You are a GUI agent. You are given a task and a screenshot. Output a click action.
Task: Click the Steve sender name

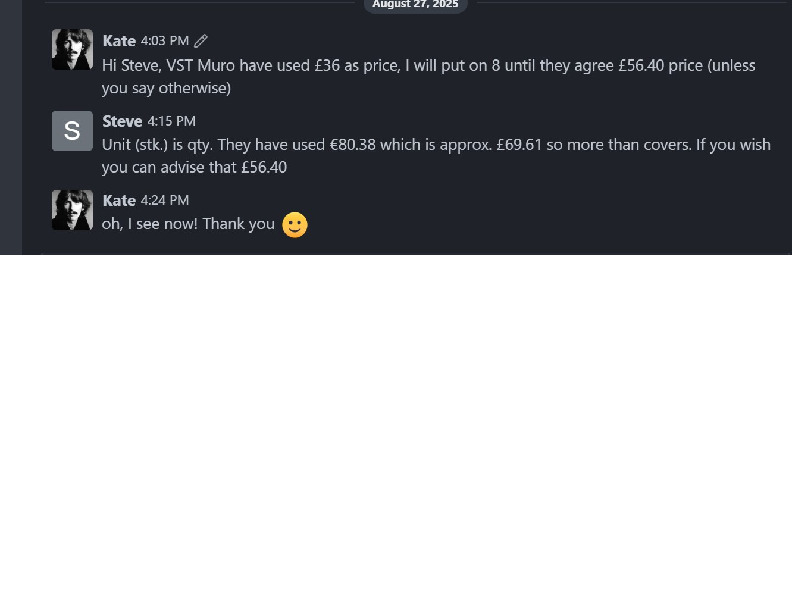click(x=122, y=121)
